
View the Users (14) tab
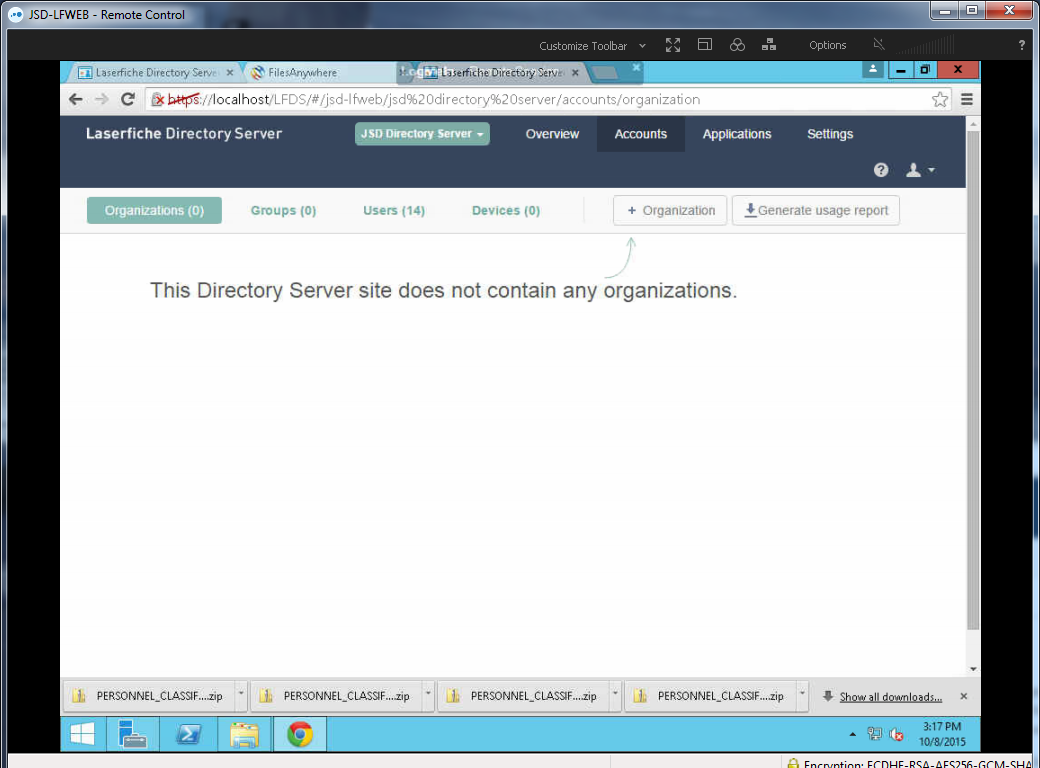point(394,210)
